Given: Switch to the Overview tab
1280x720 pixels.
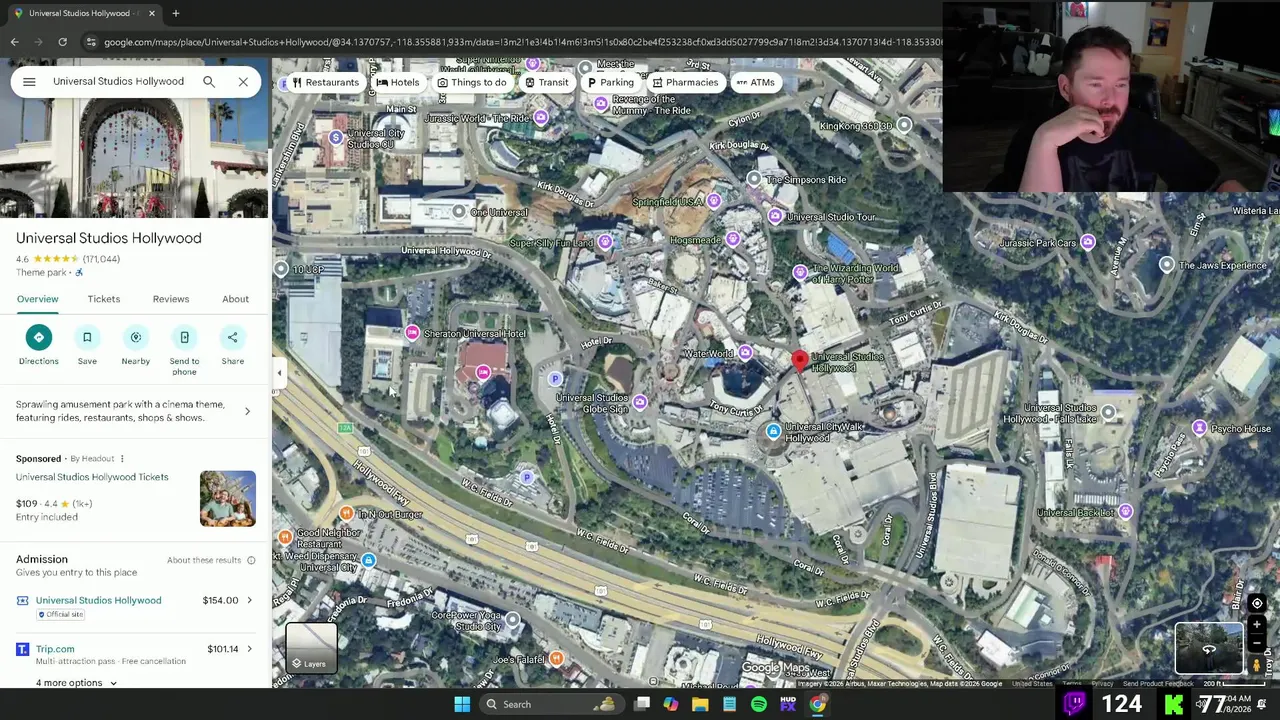Looking at the screenshot, I should (37, 299).
